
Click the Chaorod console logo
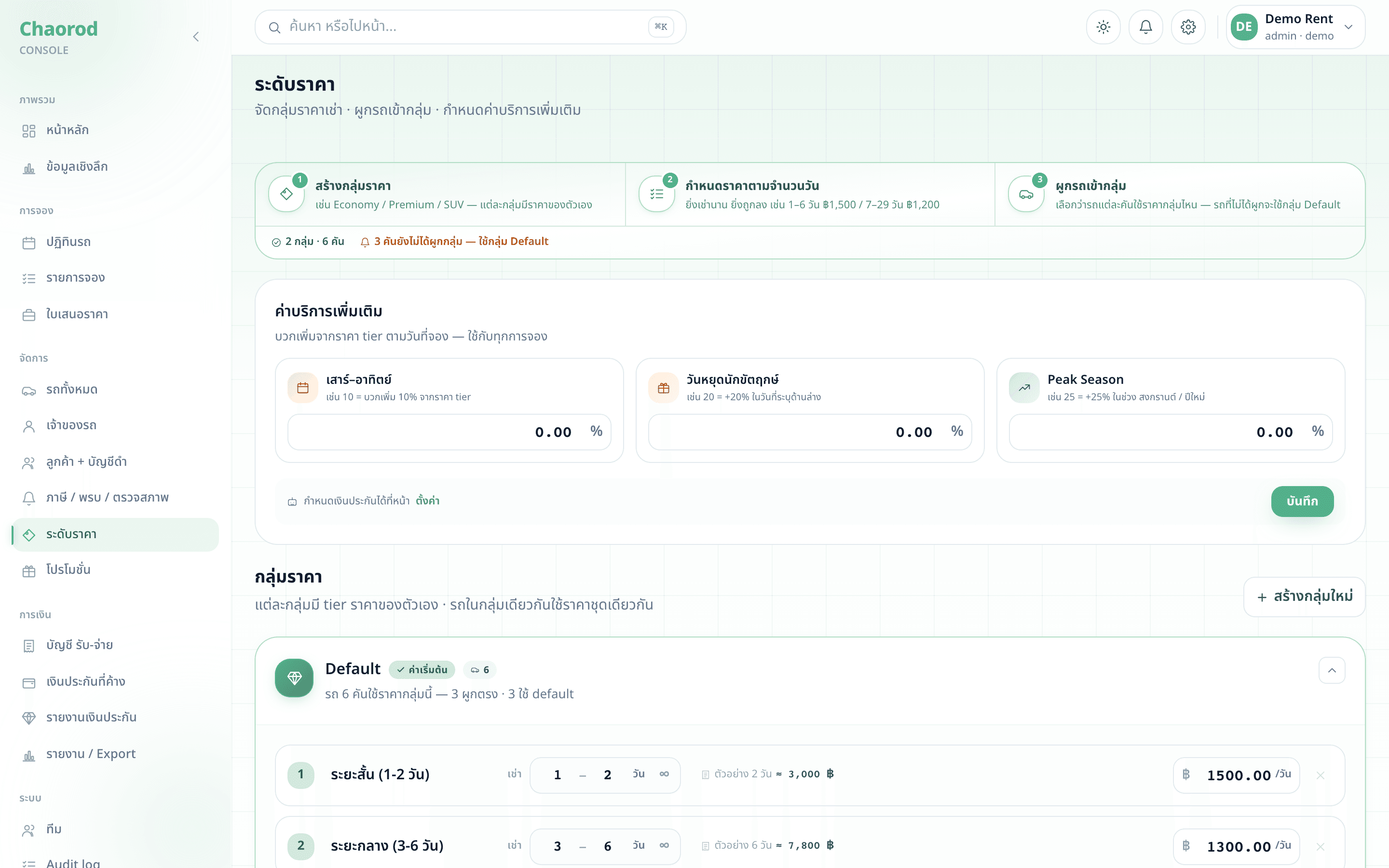pos(58,37)
